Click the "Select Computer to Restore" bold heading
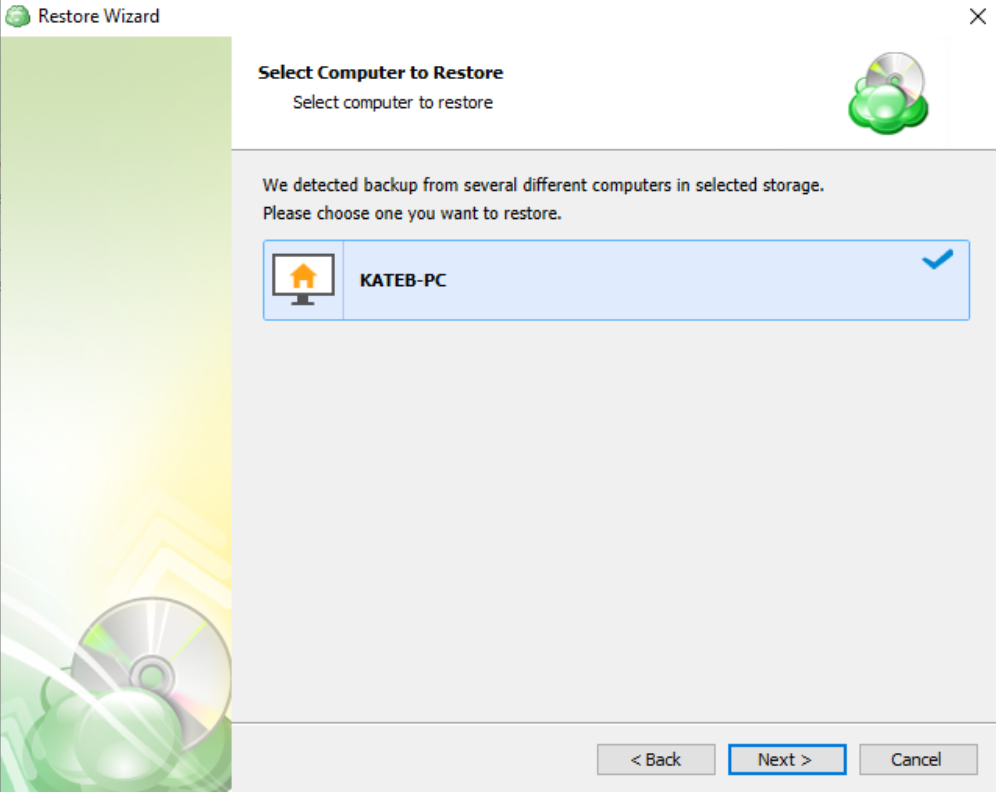 coord(380,72)
